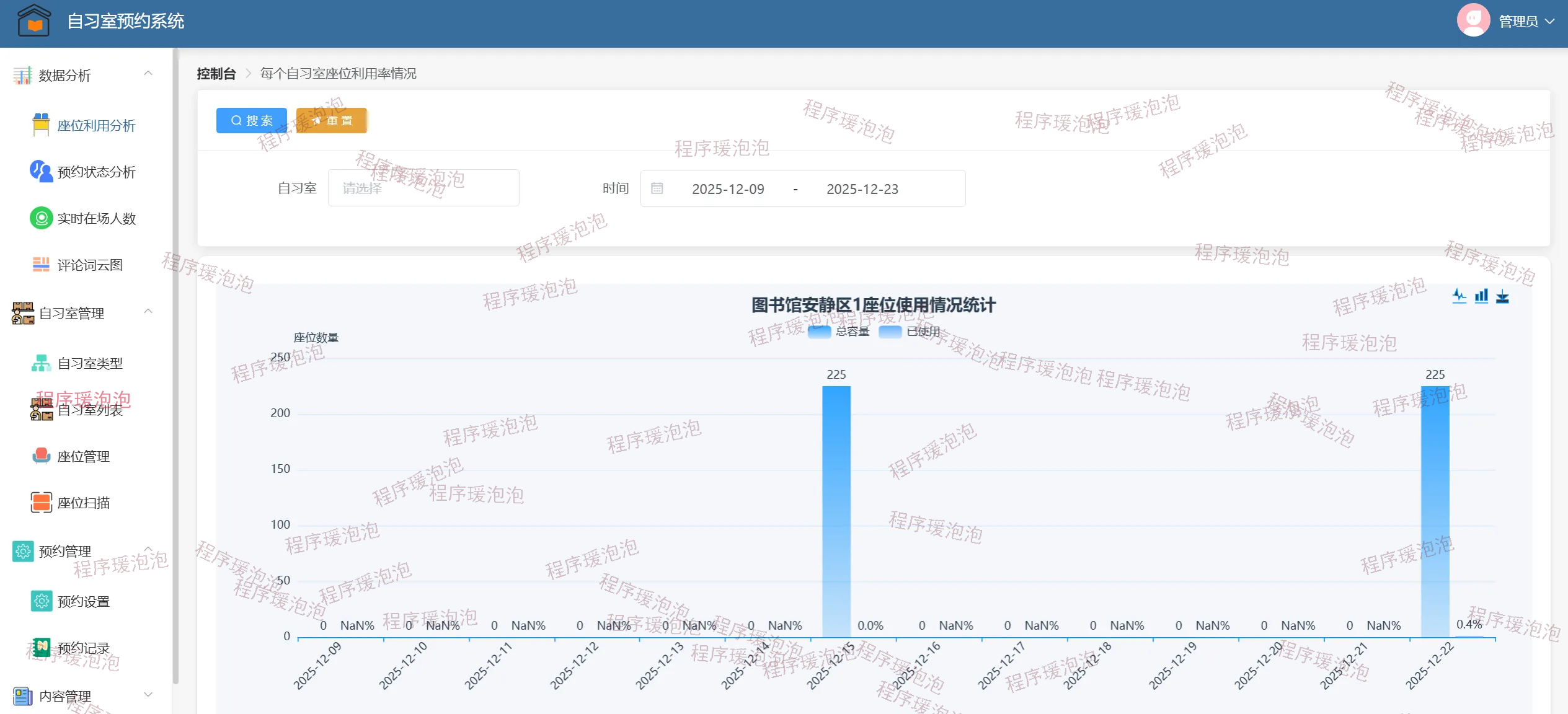Open 预约状态分析 menu item

point(96,172)
